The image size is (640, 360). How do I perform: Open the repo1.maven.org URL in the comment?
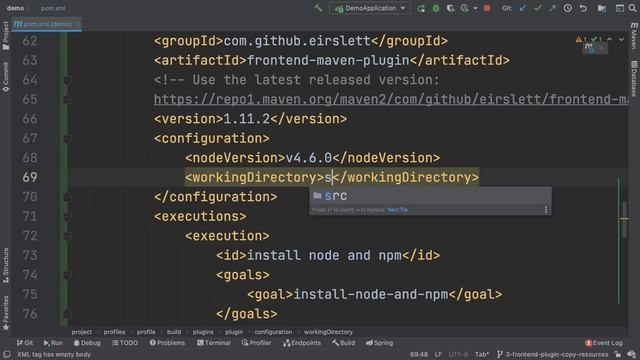click(x=391, y=99)
